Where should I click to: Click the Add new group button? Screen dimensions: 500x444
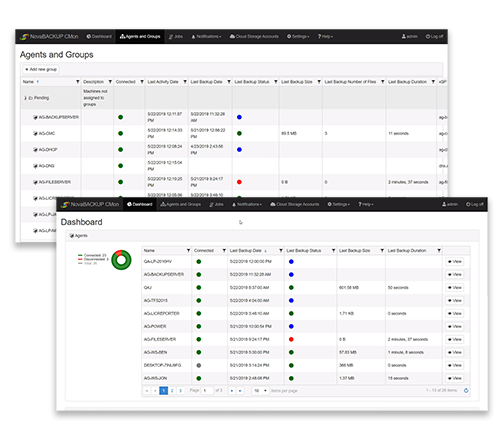41,69
